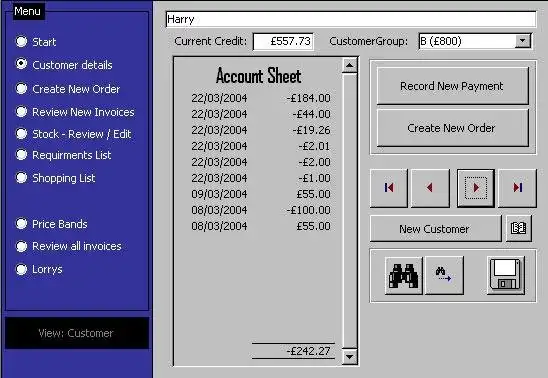Viewport: 548px width, 378px height.
Task: Choose Create New Order in the Menu panel
Action: pos(68,89)
